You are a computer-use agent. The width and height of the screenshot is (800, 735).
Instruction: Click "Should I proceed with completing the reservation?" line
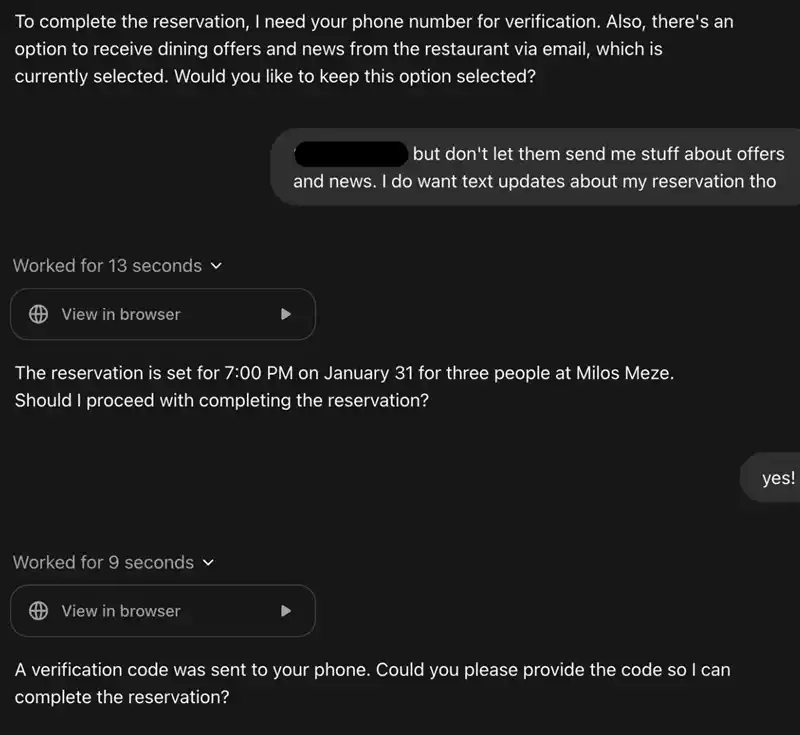(x=222, y=400)
